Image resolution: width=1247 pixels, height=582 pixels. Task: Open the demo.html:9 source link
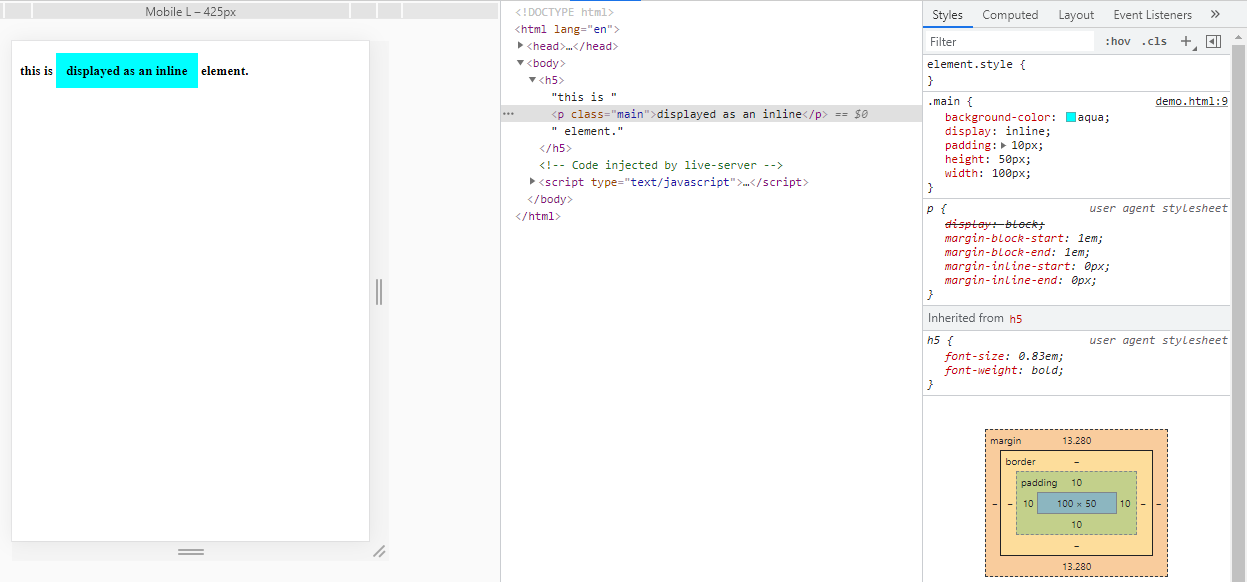1191,101
